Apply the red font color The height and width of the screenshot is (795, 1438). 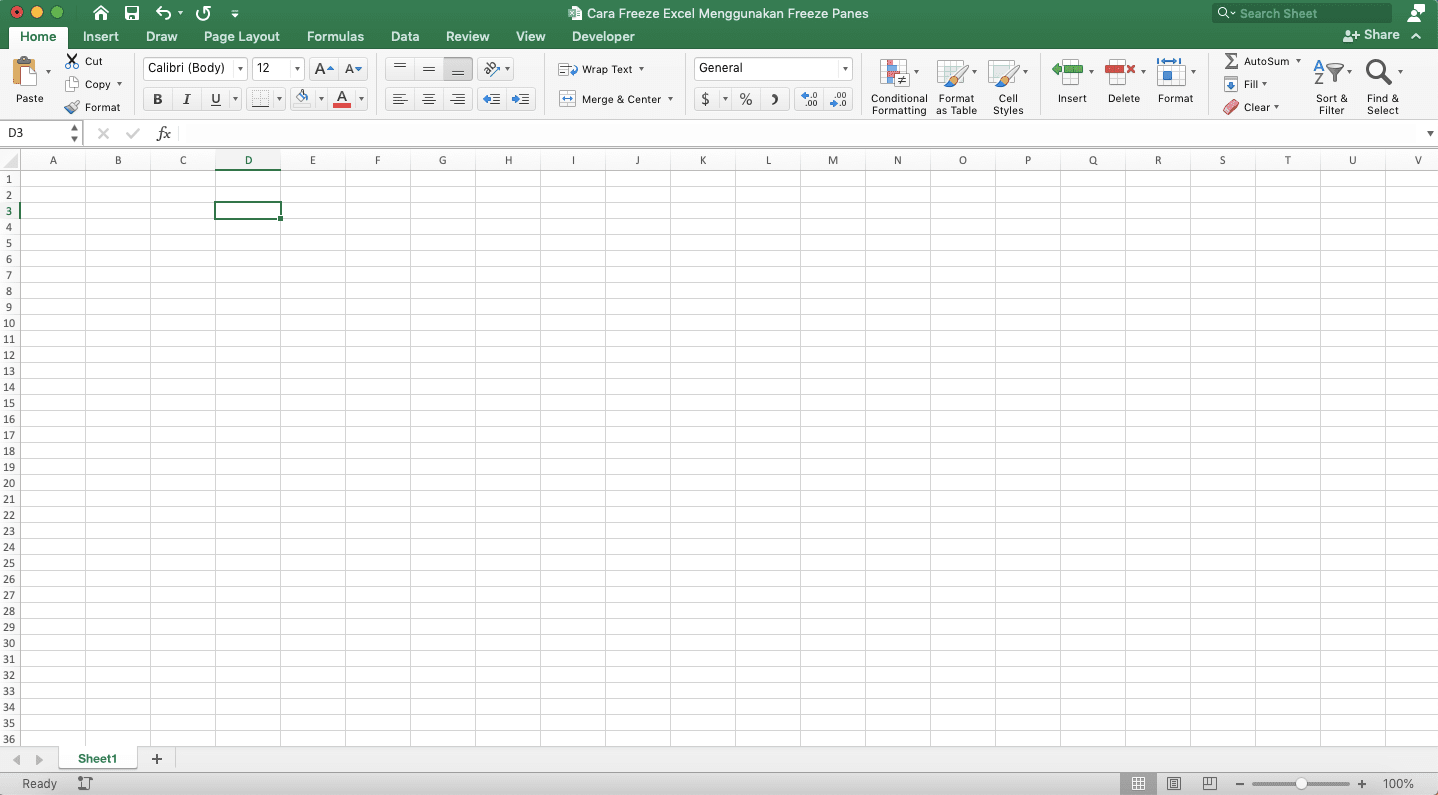(x=342, y=99)
